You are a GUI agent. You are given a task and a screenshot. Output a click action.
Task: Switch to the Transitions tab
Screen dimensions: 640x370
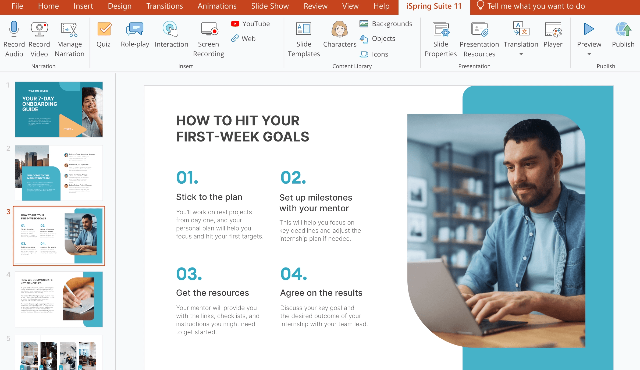[x=164, y=6]
